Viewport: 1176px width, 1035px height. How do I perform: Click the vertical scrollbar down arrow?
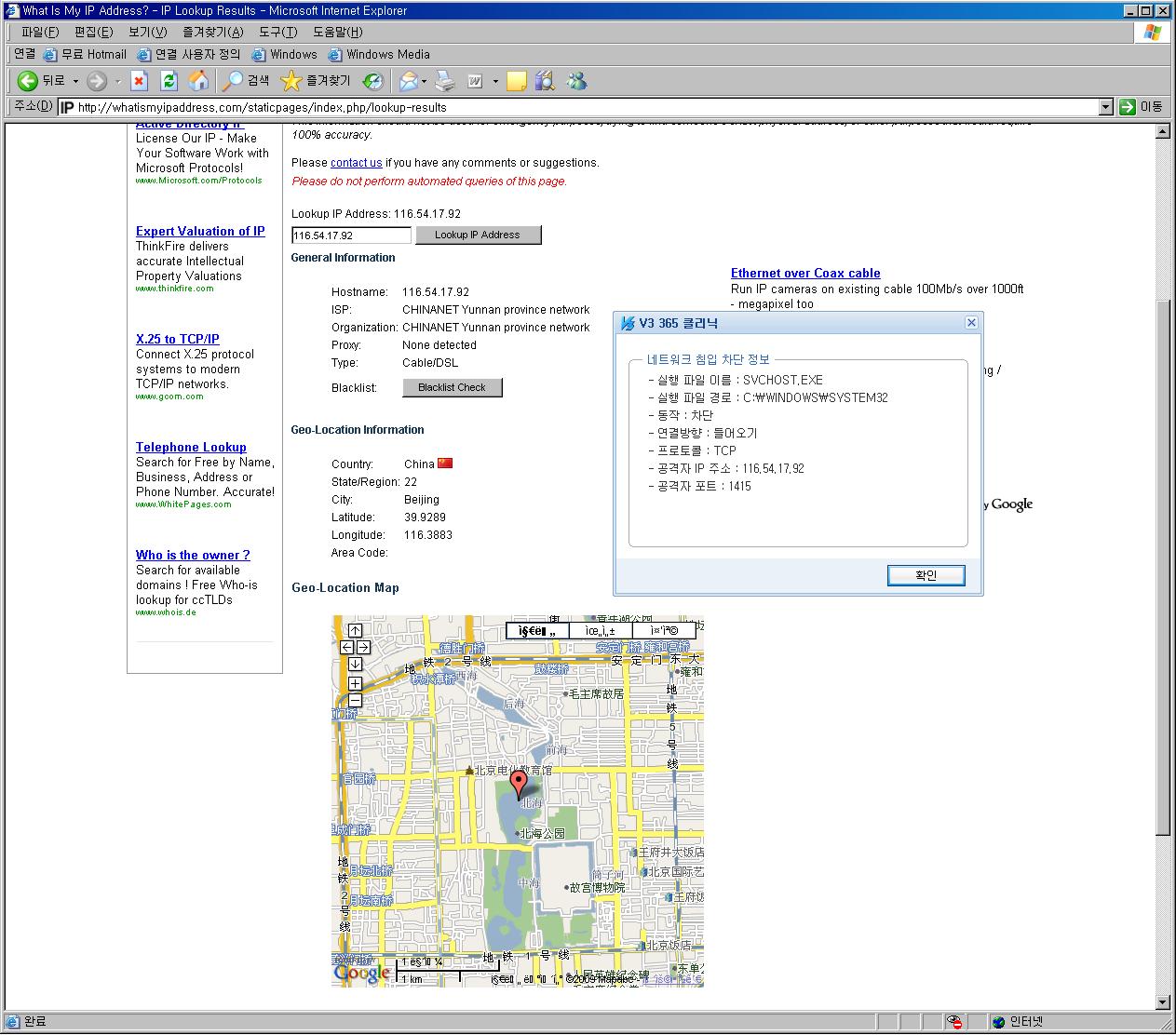click(x=1162, y=1002)
